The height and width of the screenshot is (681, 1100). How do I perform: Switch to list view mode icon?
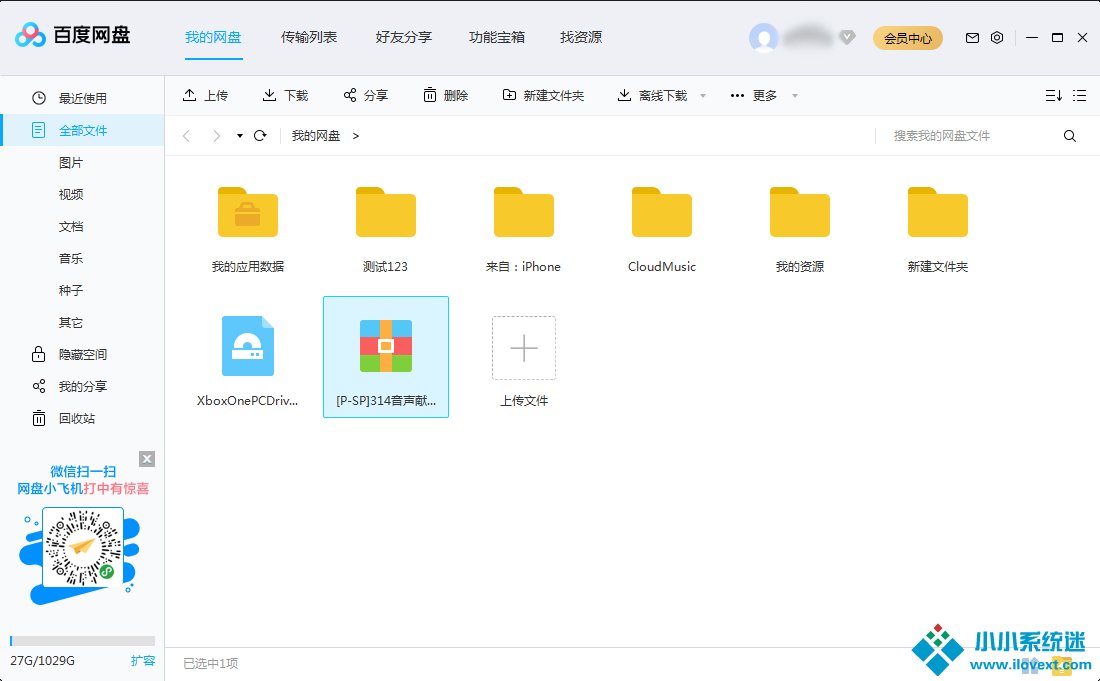coord(1080,96)
